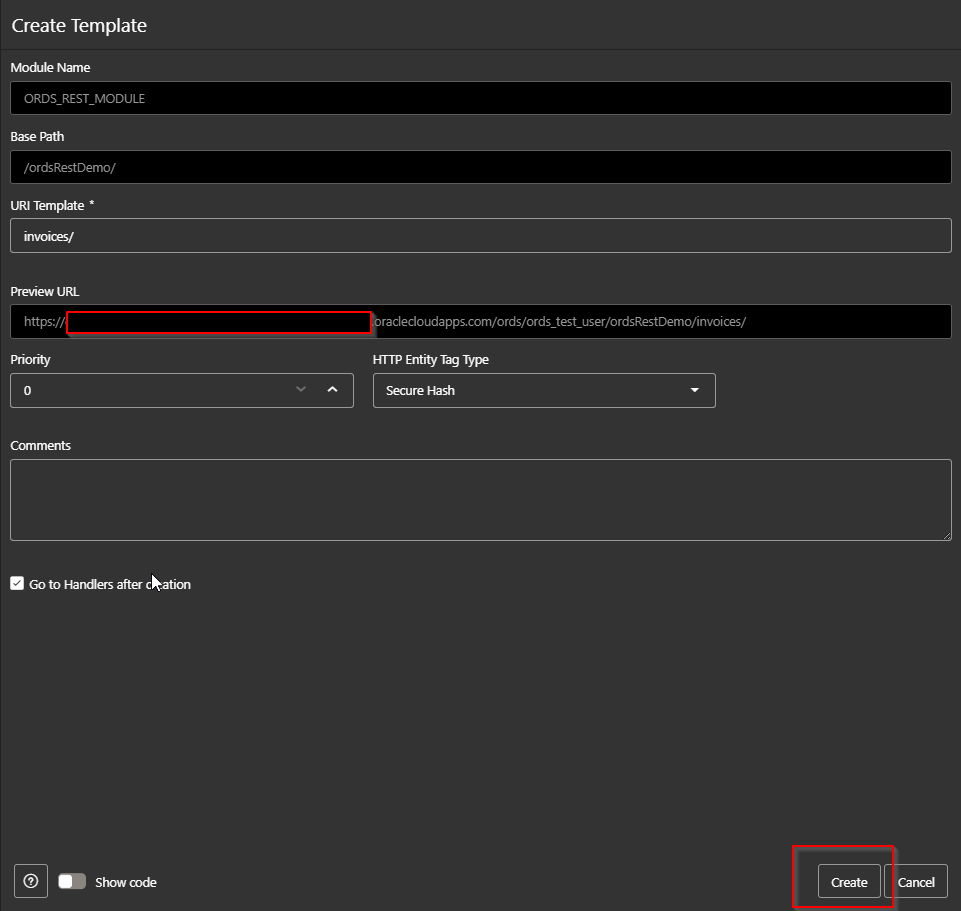Image resolution: width=961 pixels, height=911 pixels.
Task: Toggle the Show code switch
Action: [x=71, y=881]
